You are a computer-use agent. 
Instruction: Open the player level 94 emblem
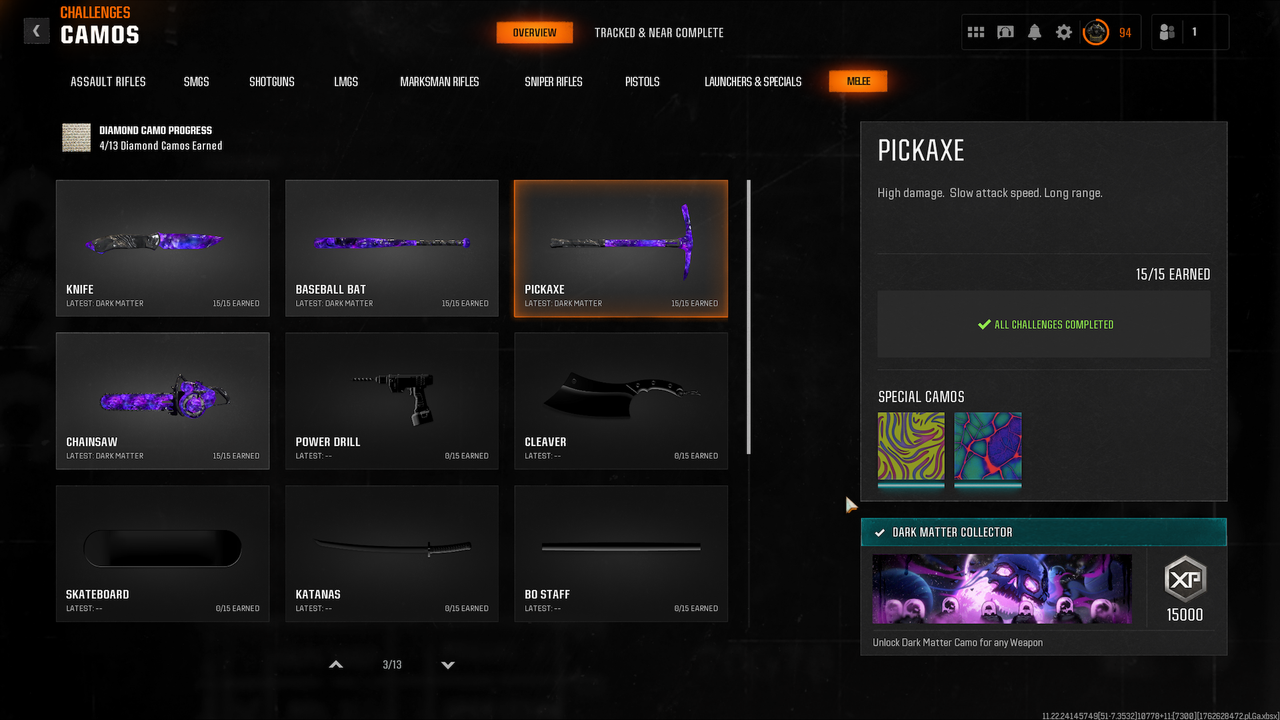click(x=1097, y=32)
